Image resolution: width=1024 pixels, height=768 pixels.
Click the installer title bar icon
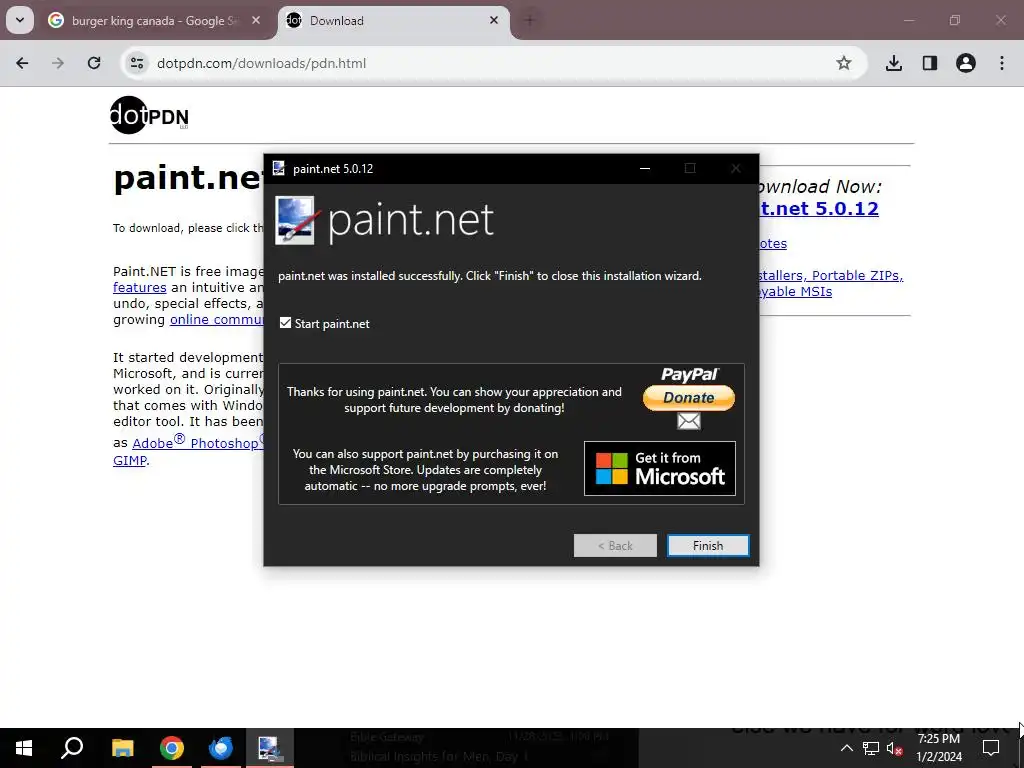pyautogui.click(x=279, y=168)
